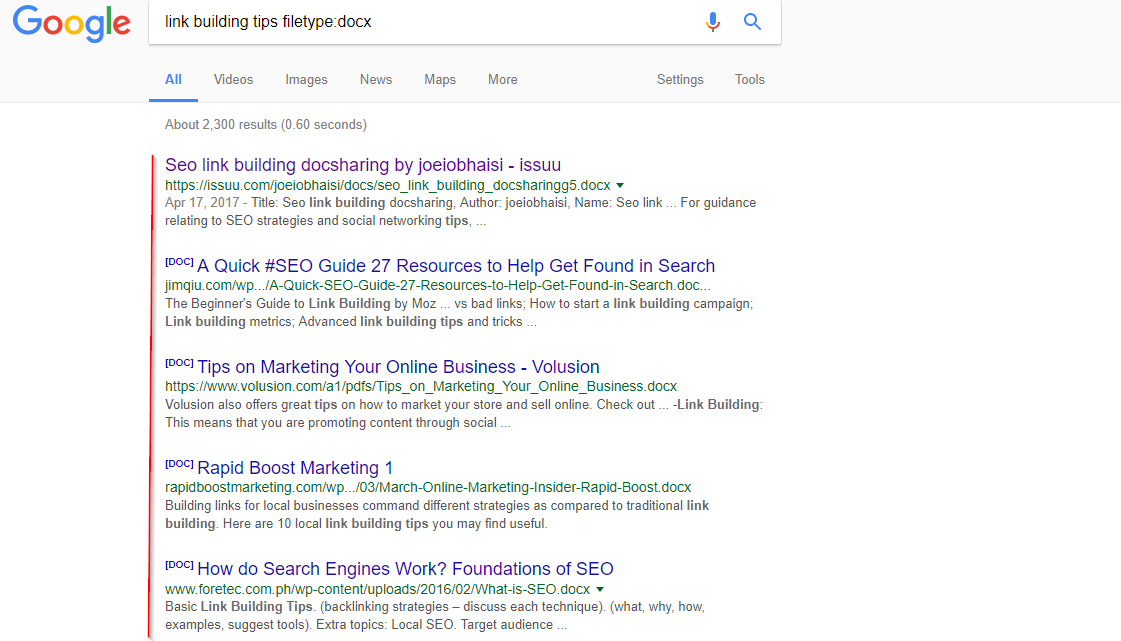This screenshot has width=1121, height=641.
Task: Click the foretec.com.ph green URL text
Action: tap(377, 589)
